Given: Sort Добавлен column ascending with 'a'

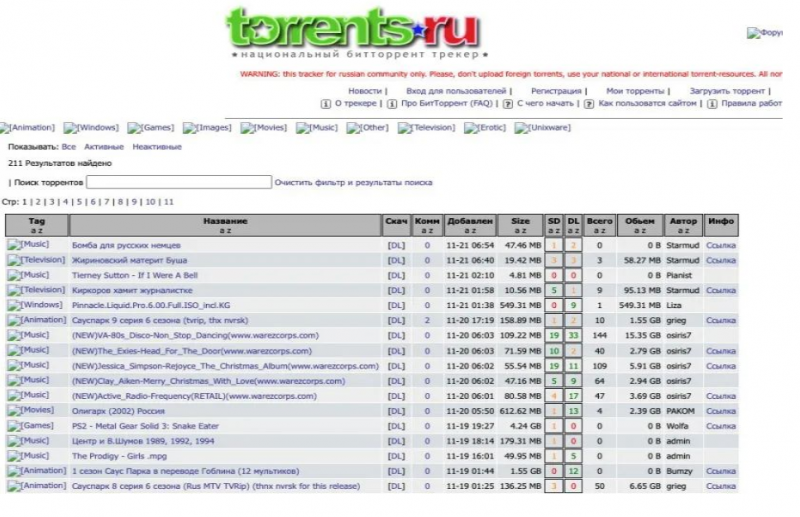Looking at the screenshot, I should tap(467, 230).
